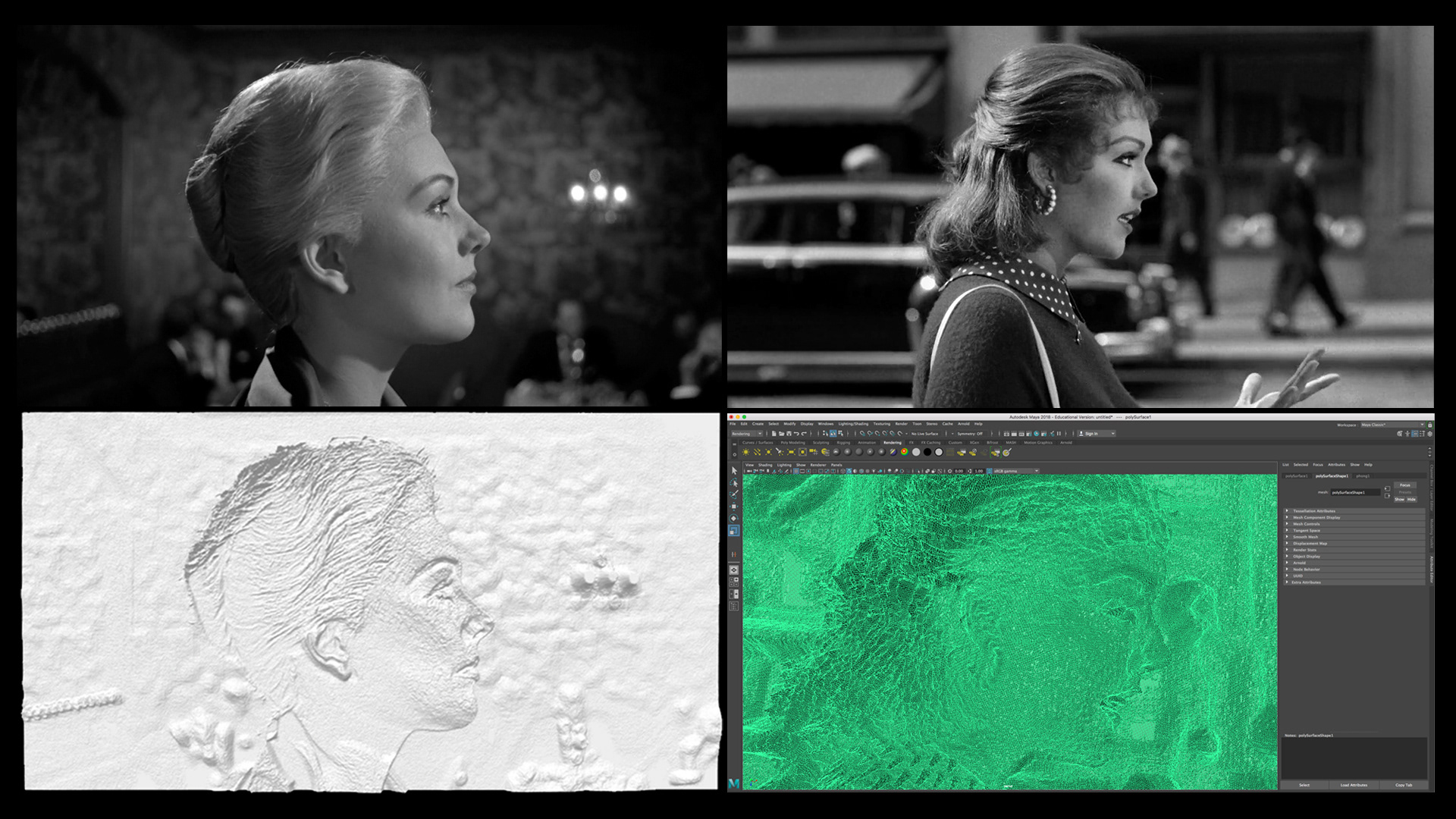Click the mesh name field polySurfaceShape1
The image size is (1456, 819).
tap(1355, 492)
